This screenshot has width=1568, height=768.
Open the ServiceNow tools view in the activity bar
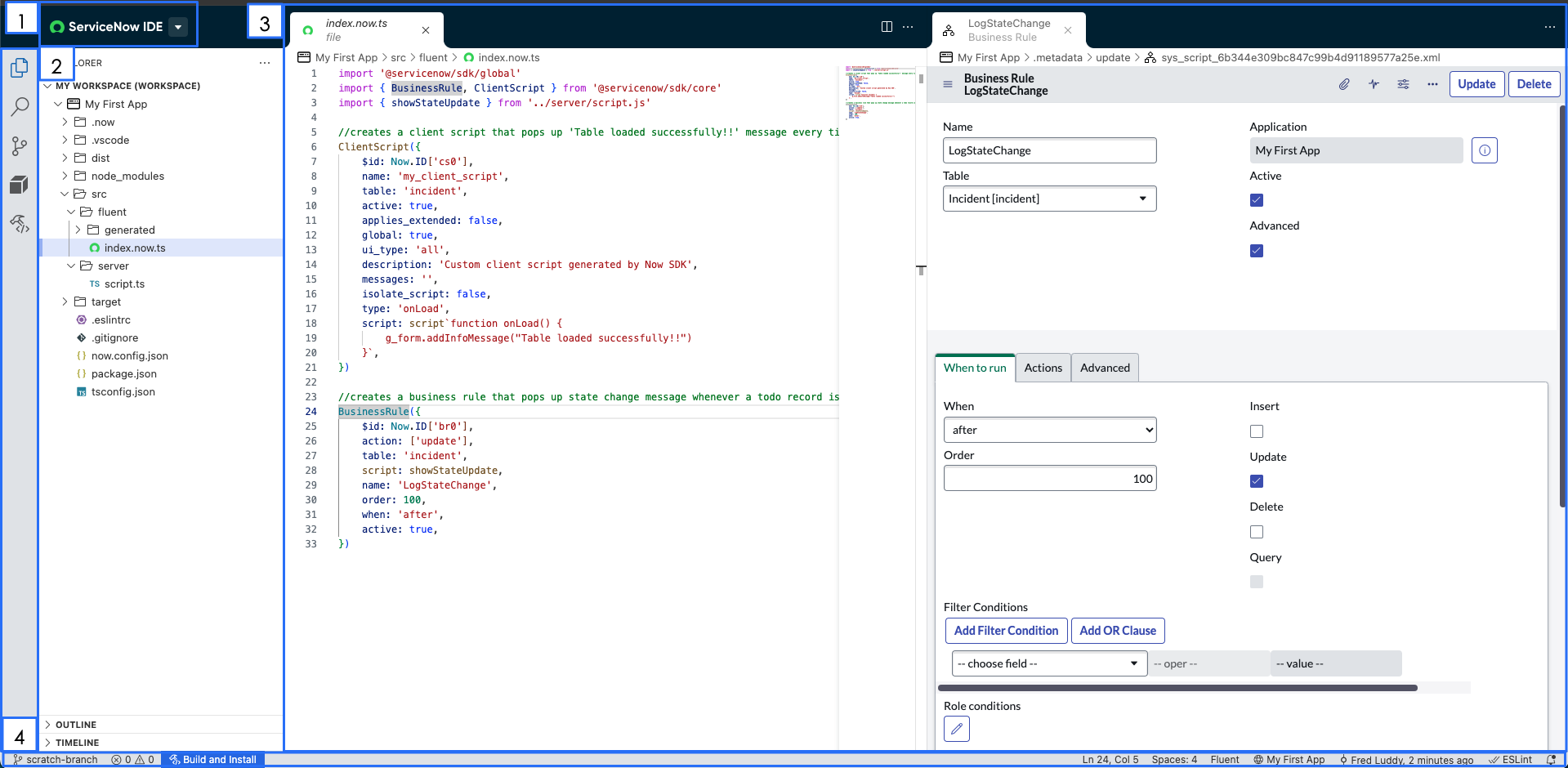pyautogui.click(x=20, y=224)
